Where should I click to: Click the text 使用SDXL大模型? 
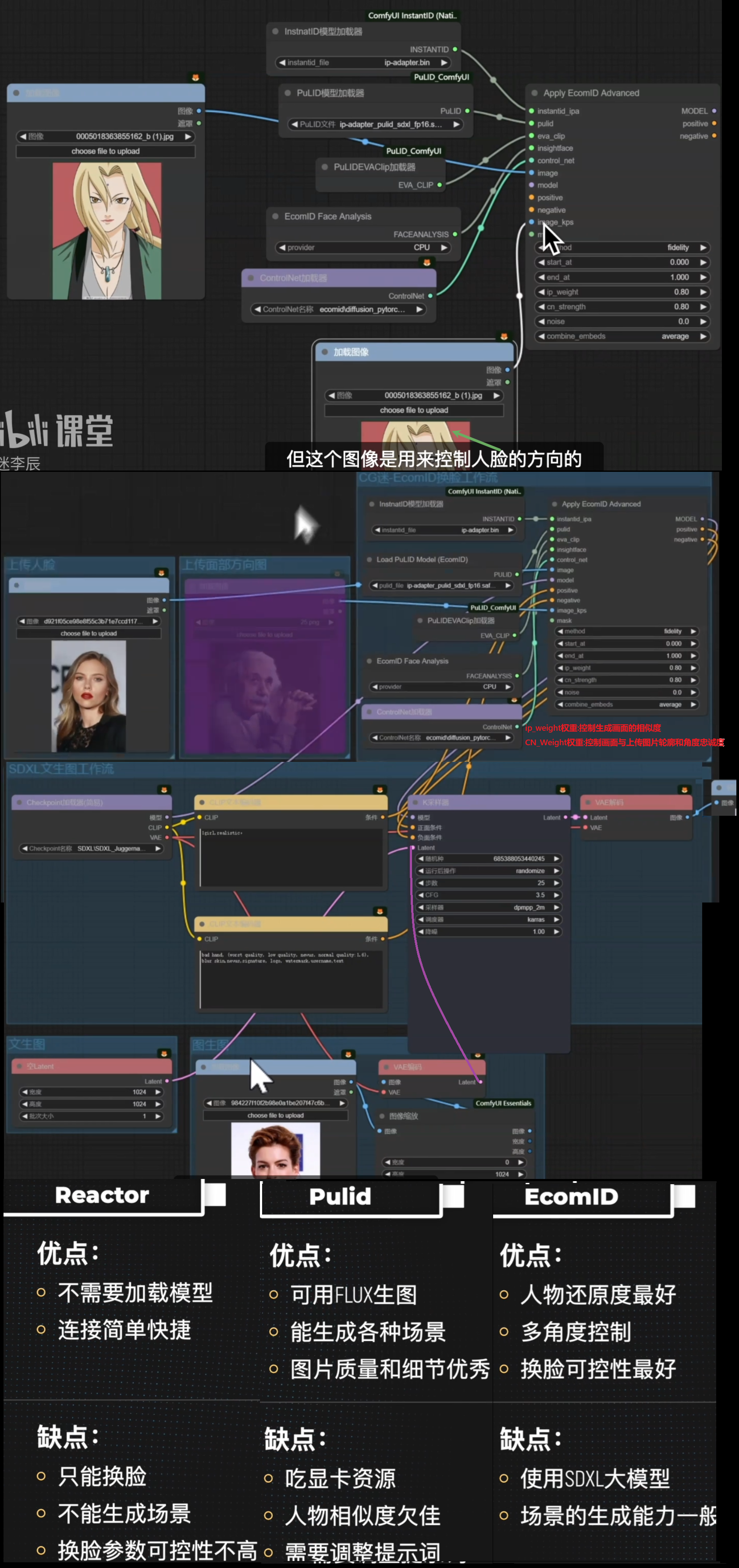(x=595, y=1479)
